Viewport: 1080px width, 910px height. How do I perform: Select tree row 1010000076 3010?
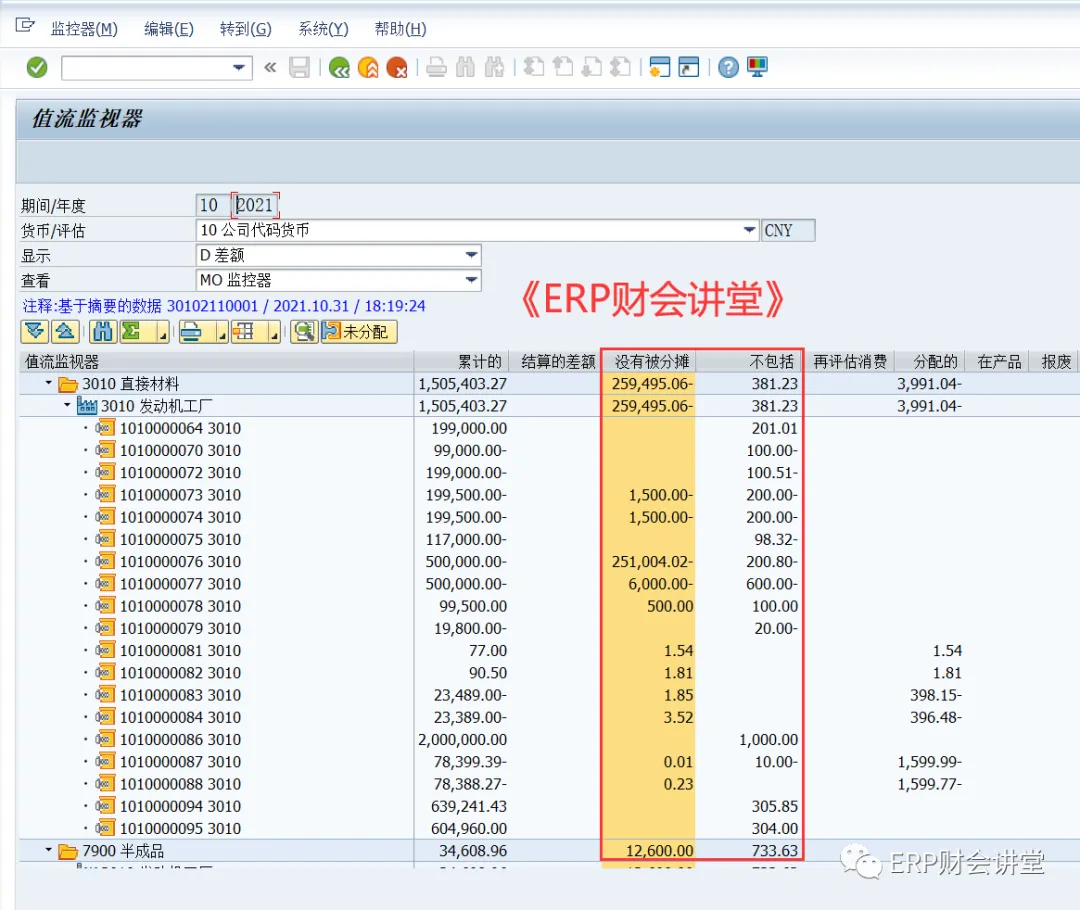pos(180,561)
